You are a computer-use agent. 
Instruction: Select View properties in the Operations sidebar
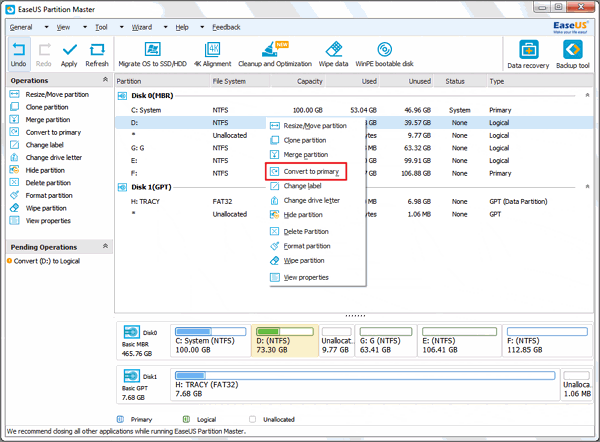[41, 221]
